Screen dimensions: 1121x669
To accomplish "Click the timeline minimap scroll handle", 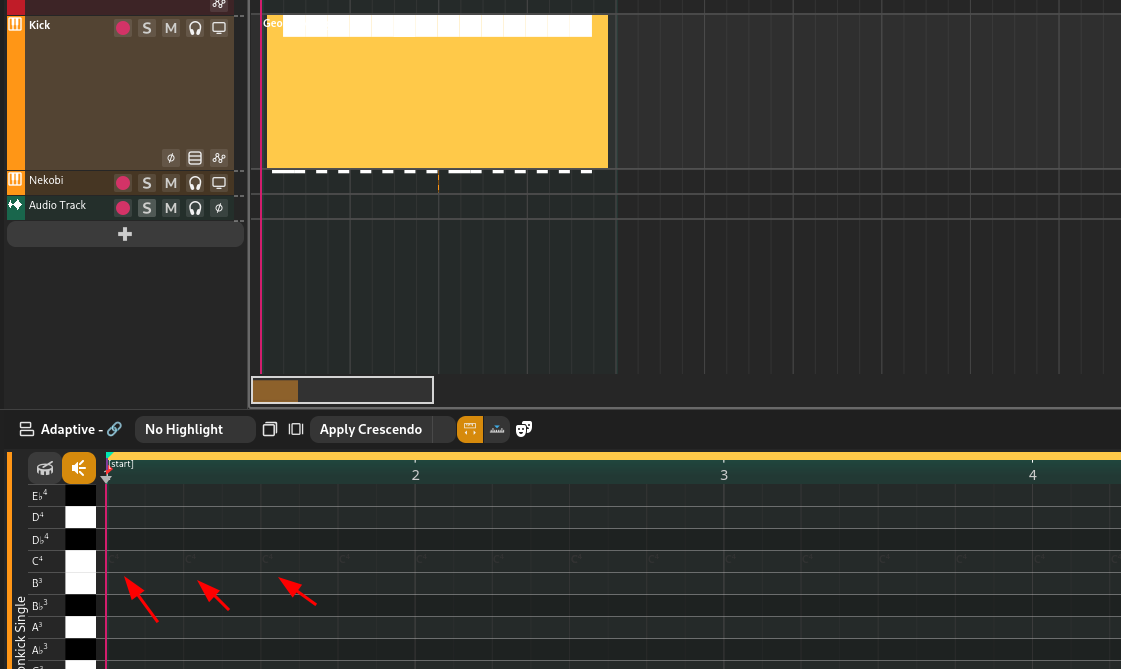I will tap(275, 390).
